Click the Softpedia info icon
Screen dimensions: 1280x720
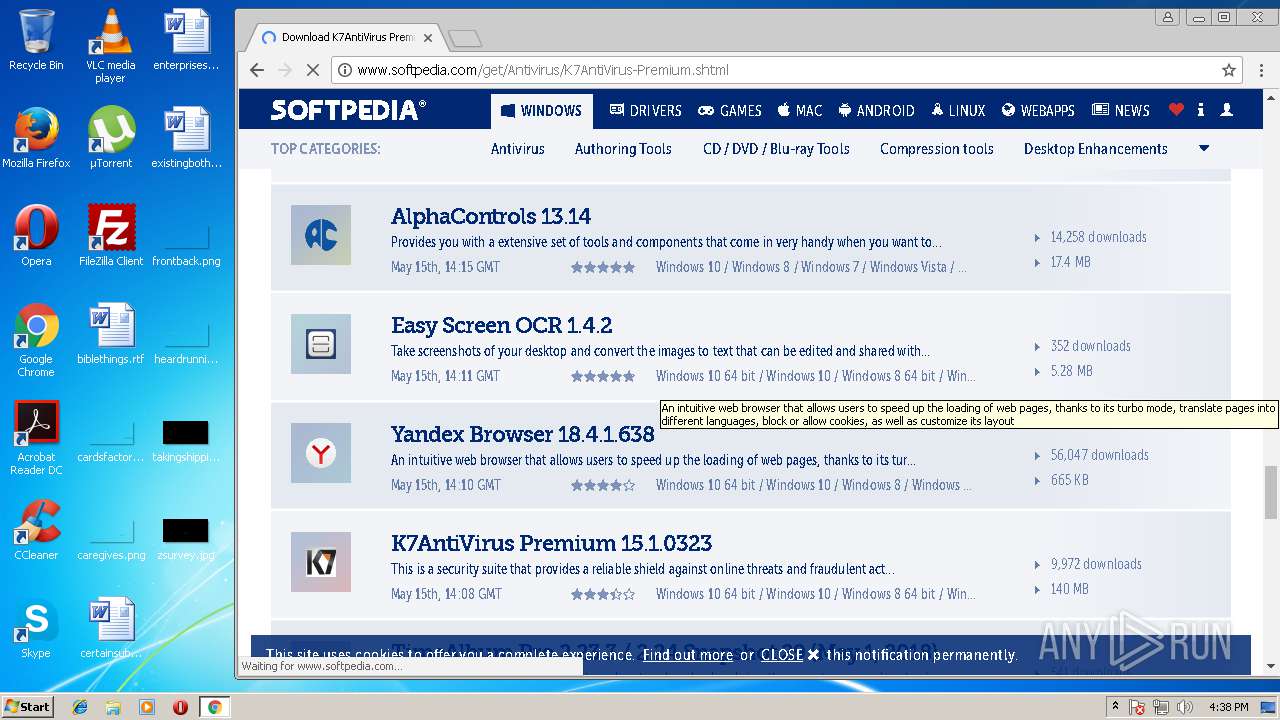click(x=1201, y=110)
